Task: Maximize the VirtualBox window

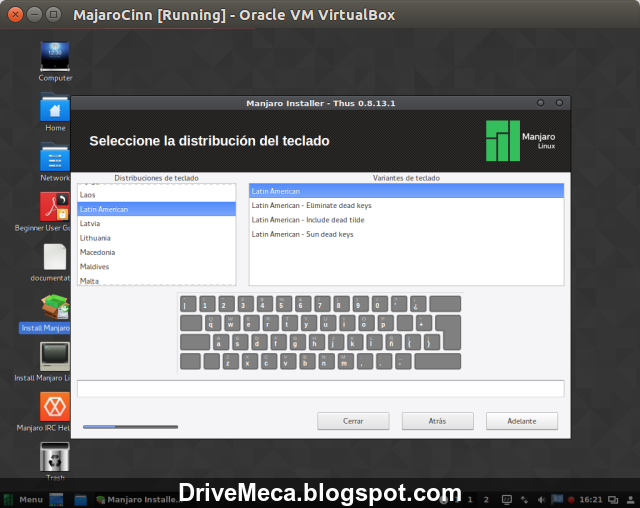Action: [x=53, y=15]
